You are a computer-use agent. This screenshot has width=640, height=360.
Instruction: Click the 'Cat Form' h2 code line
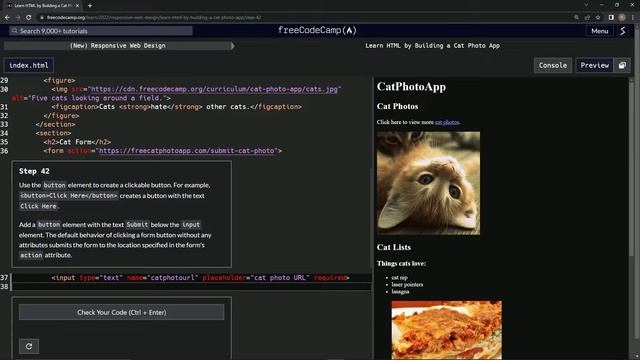pyautogui.click(x=77, y=142)
